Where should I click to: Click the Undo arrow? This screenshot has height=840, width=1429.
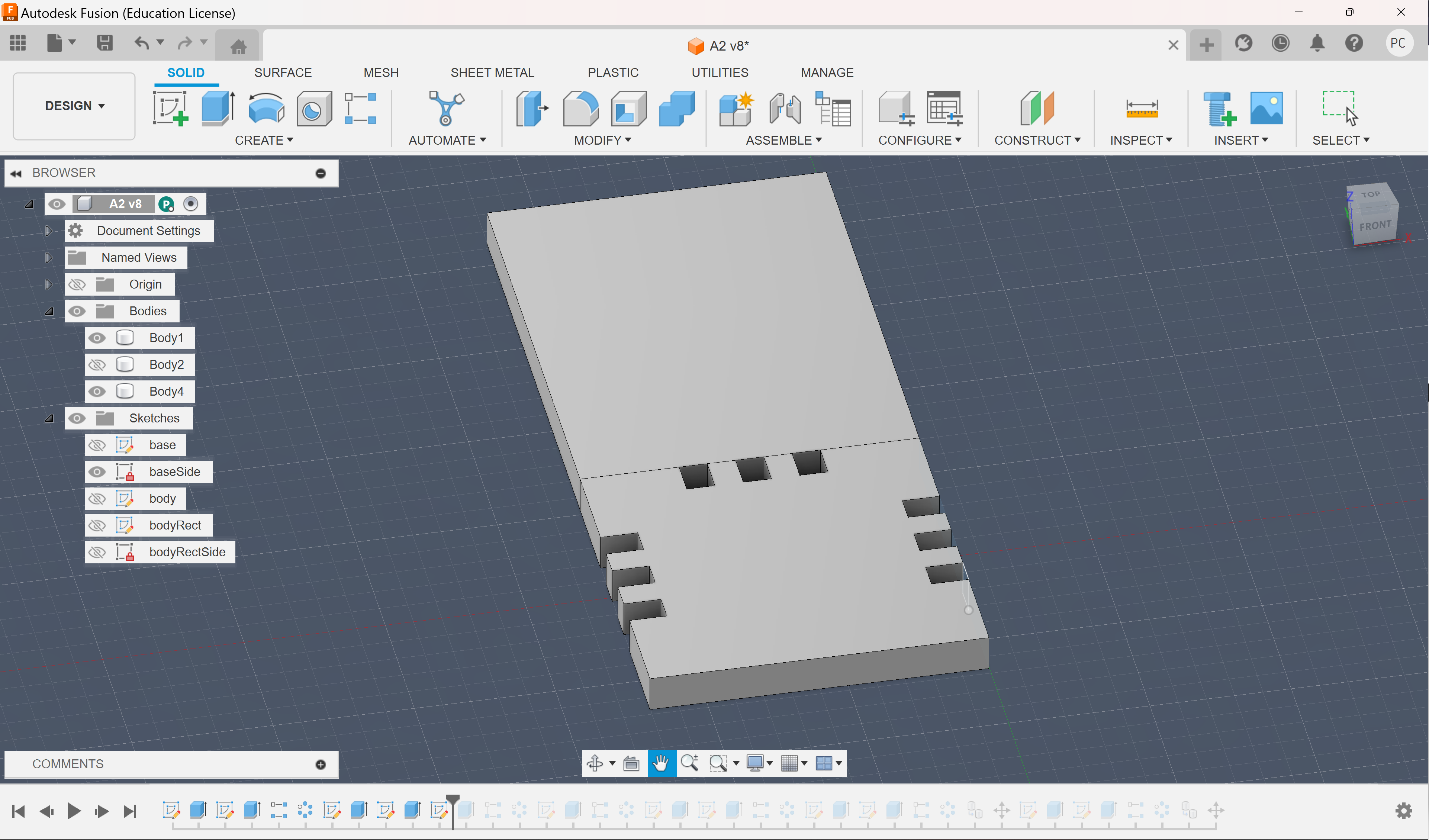click(x=142, y=43)
